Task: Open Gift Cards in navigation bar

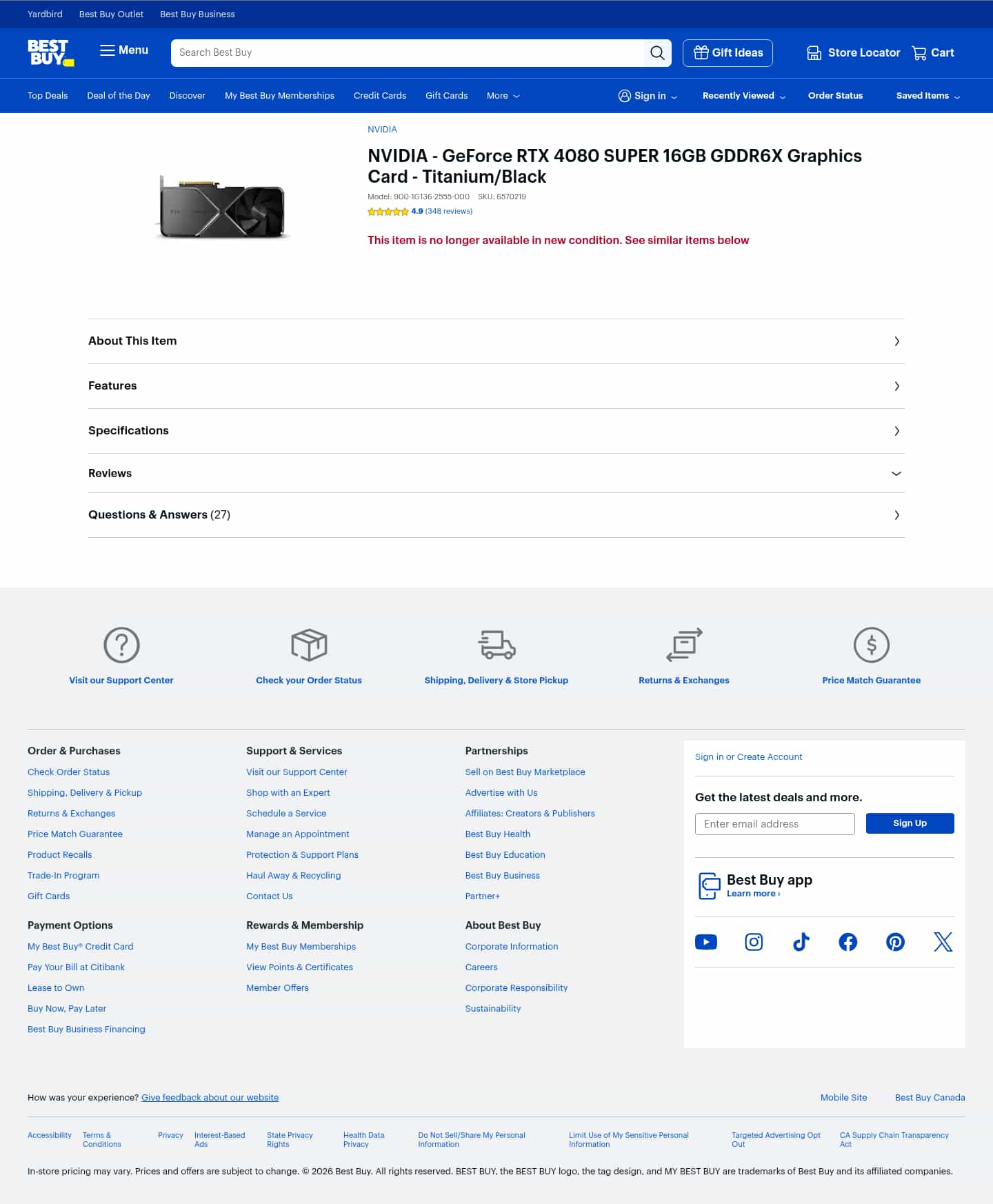Action: (x=446, y=96)
